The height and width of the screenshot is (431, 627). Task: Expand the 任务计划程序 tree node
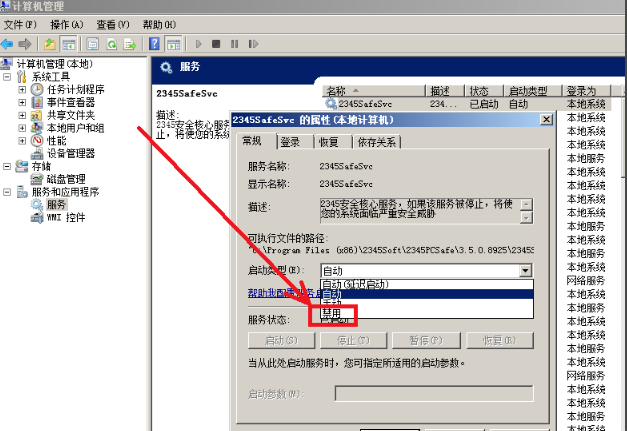(x=22, y=89)
